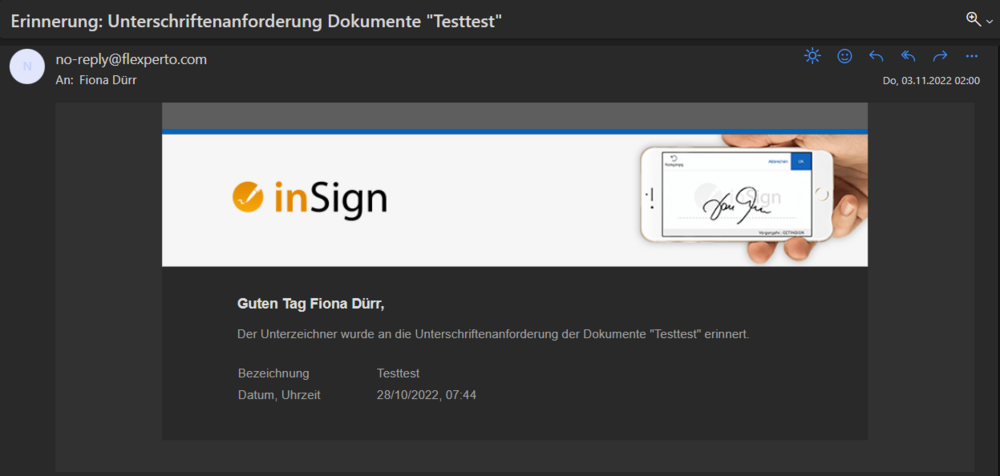This screenshot has height=476, width=1000.
Task: Click the Testtest value beside Bezeichnung
Action: point(398,373)
